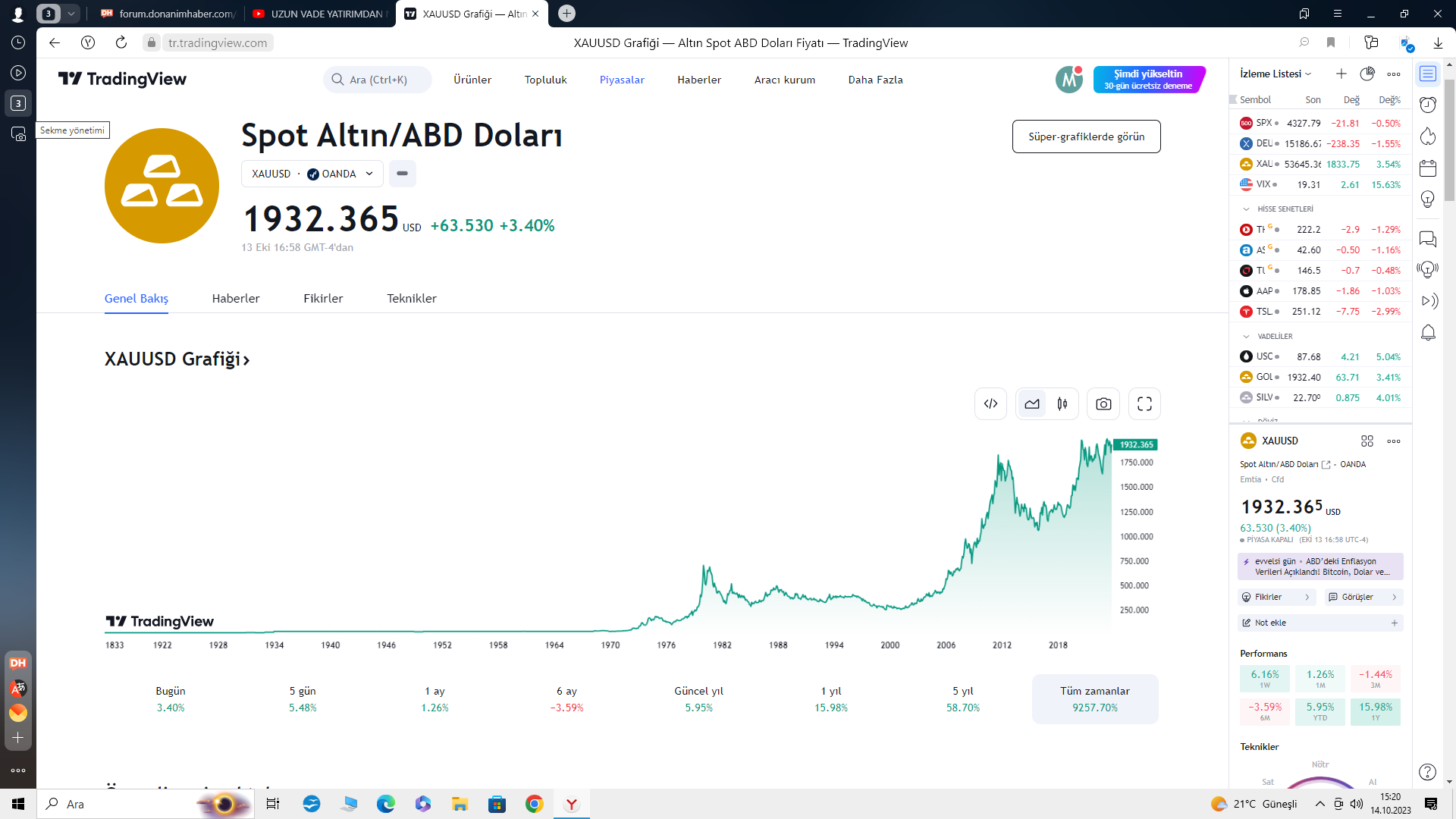
Task: Open the Alerts clock sidebar icon
Action: pyautogui.click(x=1428, y=105)
